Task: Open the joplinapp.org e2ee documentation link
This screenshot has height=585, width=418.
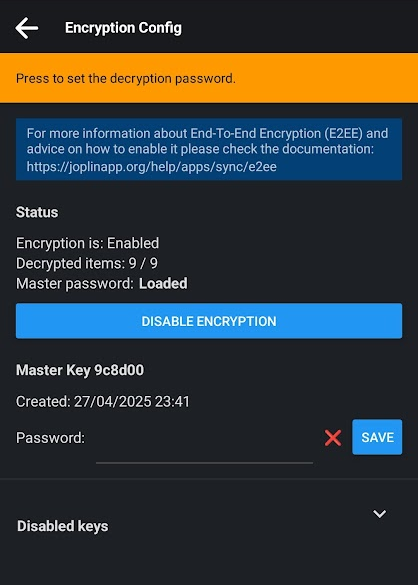Action: point(152,166)
